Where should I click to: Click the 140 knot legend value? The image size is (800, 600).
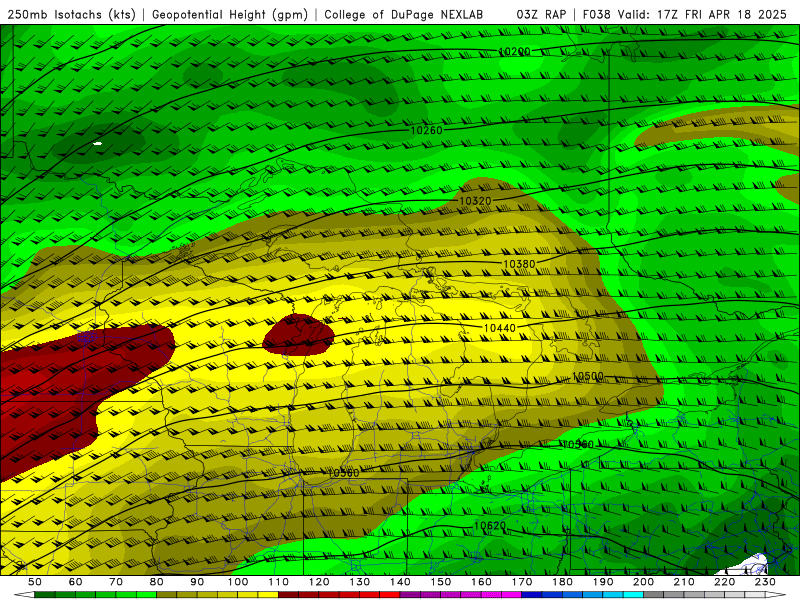(400, 582)
